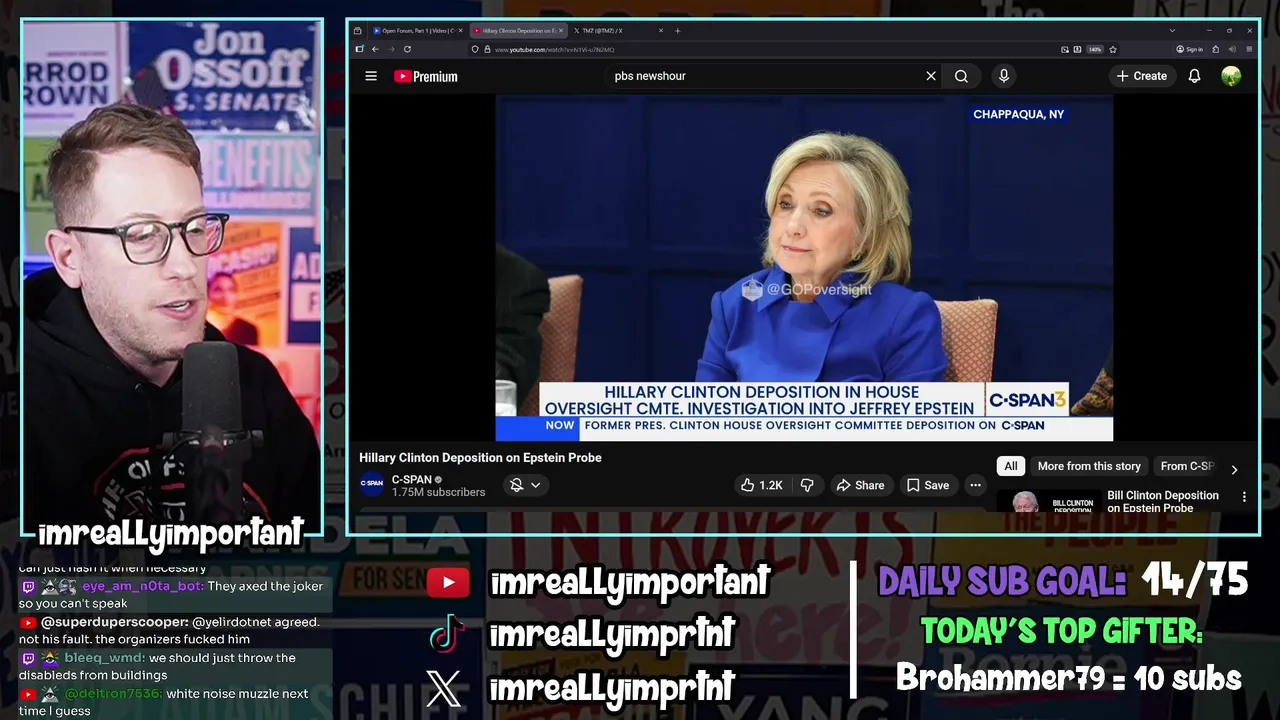
Task: Click the search magnifier button
Action: [x=961, y=76]
